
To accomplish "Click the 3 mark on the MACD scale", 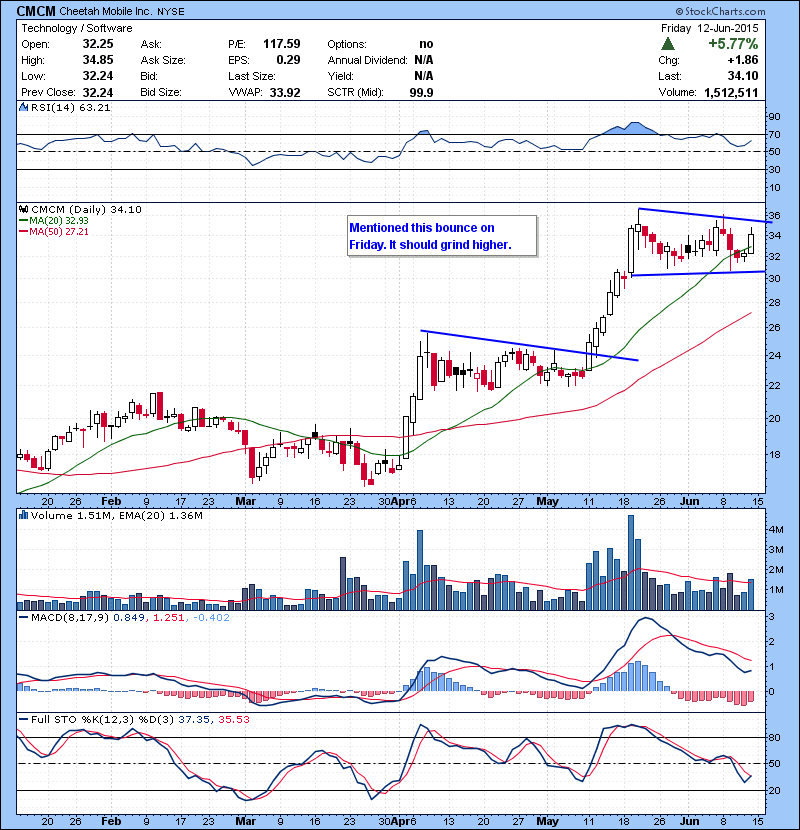I will click(x=771, y=617).
